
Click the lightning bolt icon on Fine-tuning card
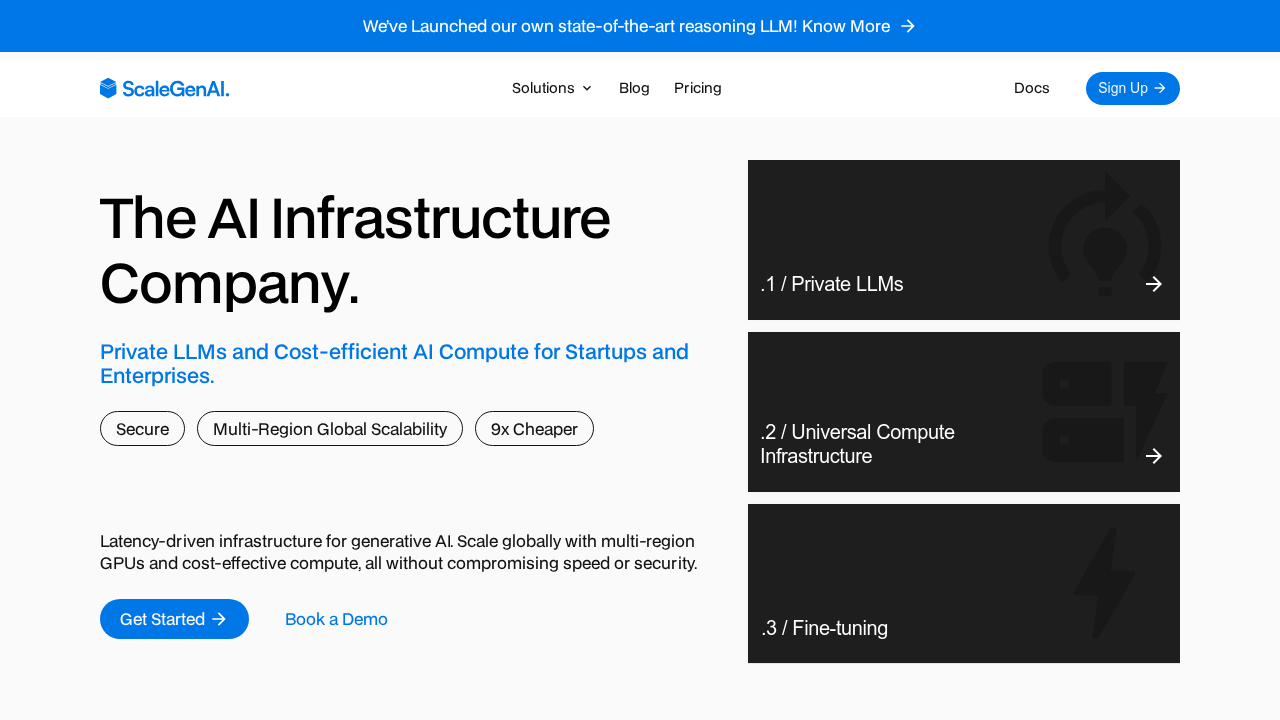pyautogui.click(x=1104, y=582)
